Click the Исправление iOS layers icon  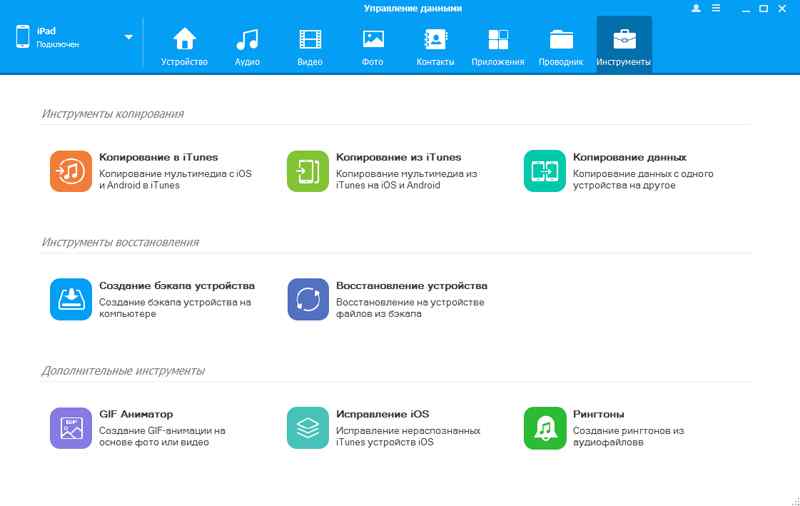click(308, 428)
